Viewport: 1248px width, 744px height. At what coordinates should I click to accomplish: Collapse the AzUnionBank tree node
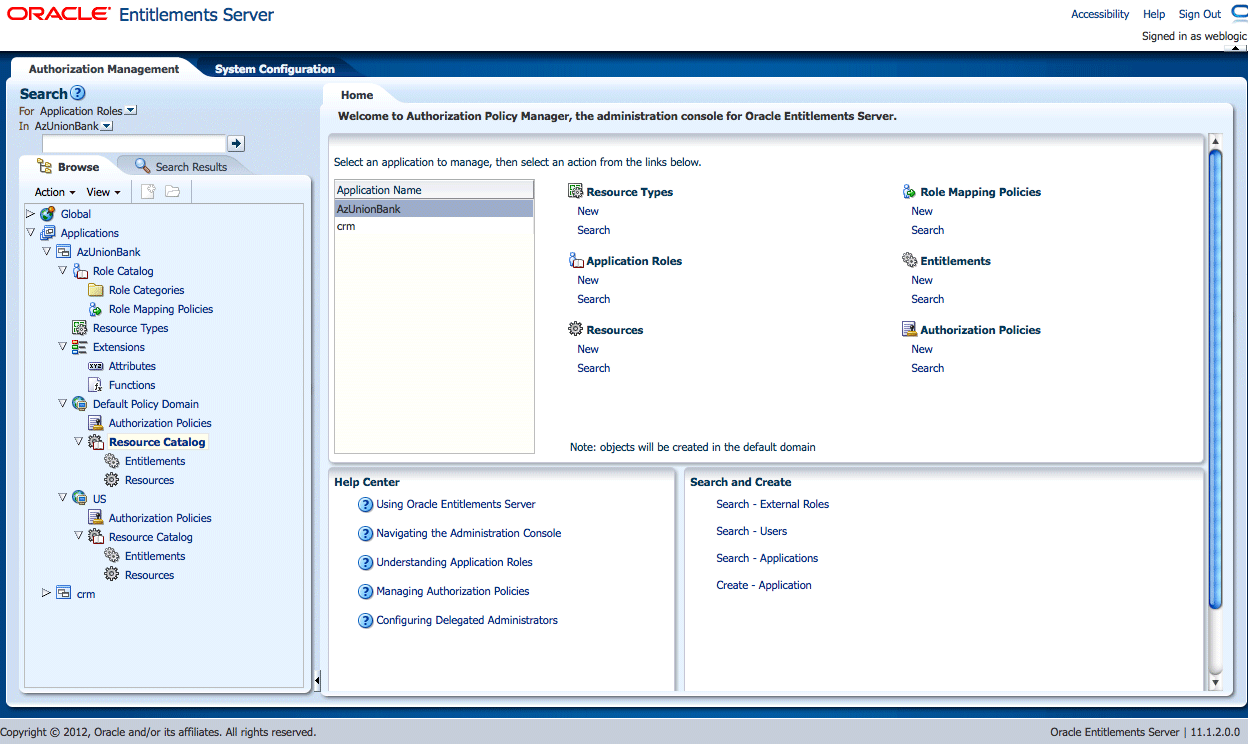pyautogui.click(x=47, y=252)
